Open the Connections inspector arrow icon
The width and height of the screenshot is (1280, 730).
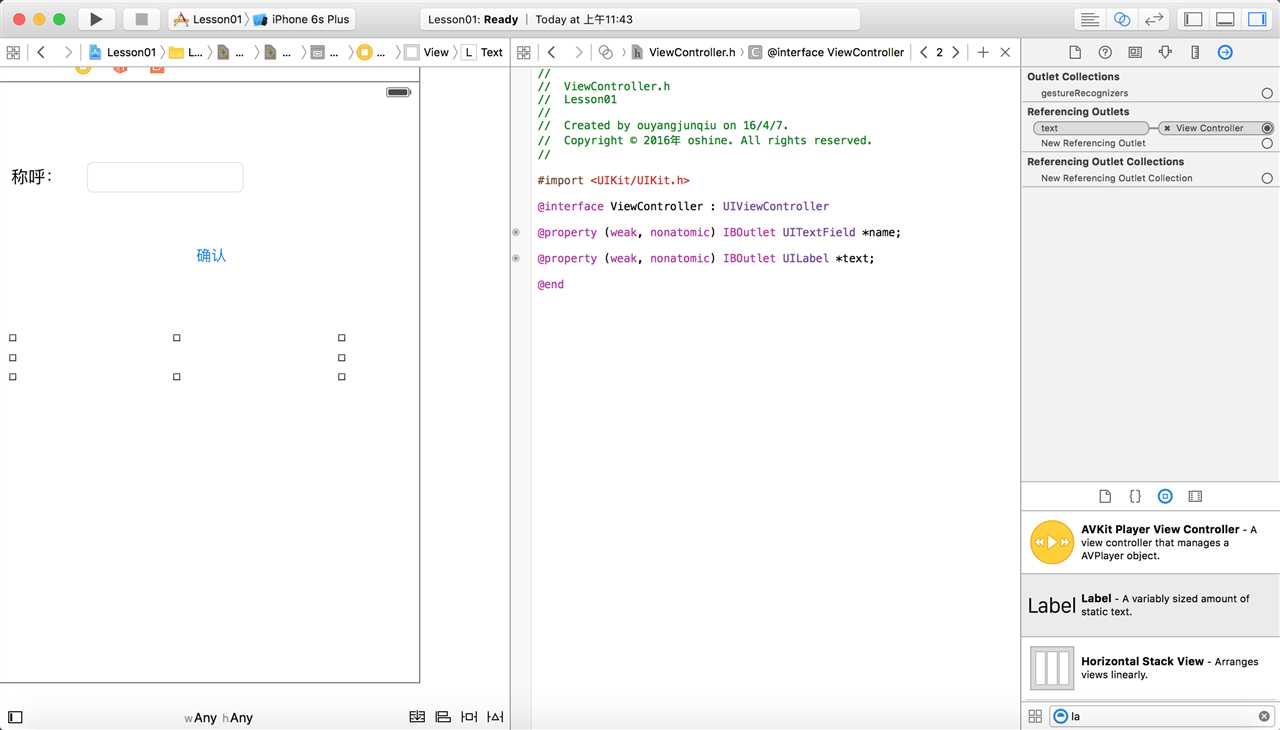tap(1225, 52)
